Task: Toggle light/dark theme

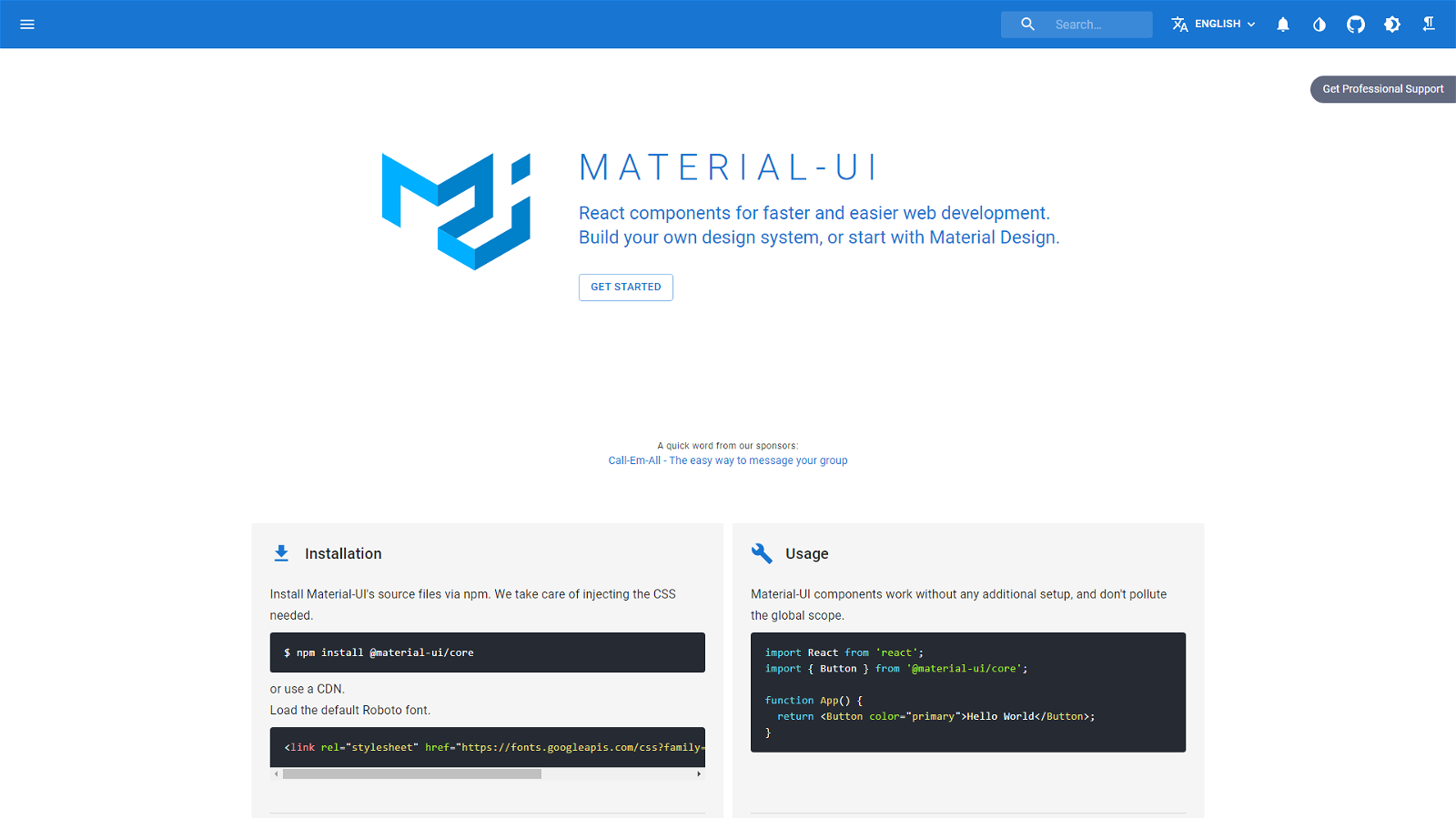Action: [1392, 25]
